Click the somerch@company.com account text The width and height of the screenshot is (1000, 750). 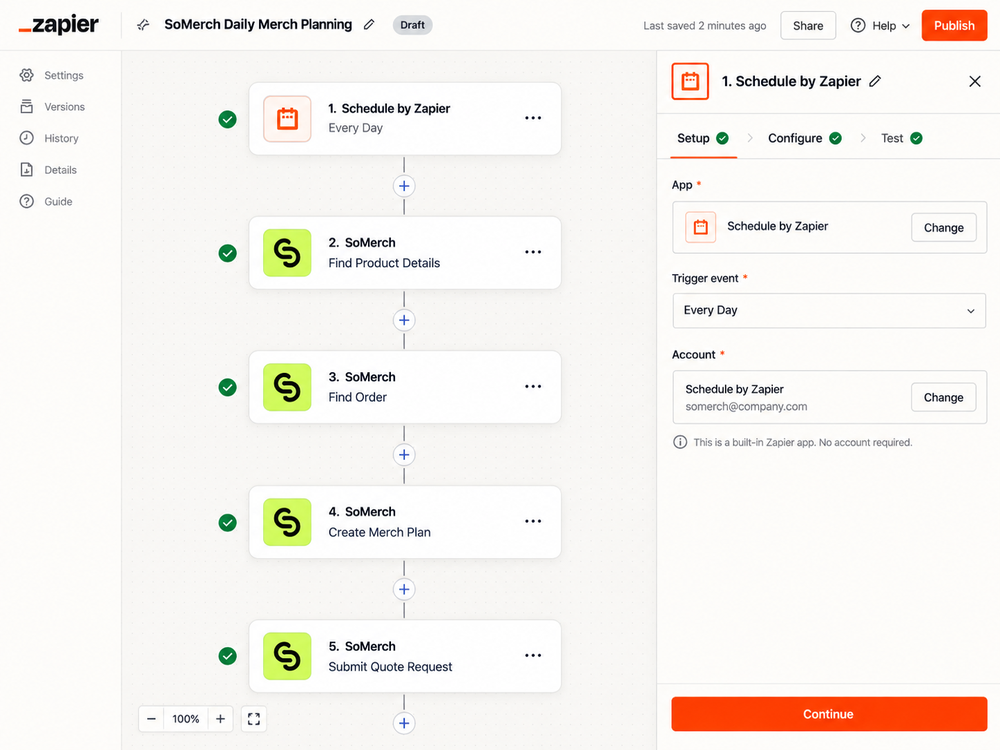coord(746,407)
